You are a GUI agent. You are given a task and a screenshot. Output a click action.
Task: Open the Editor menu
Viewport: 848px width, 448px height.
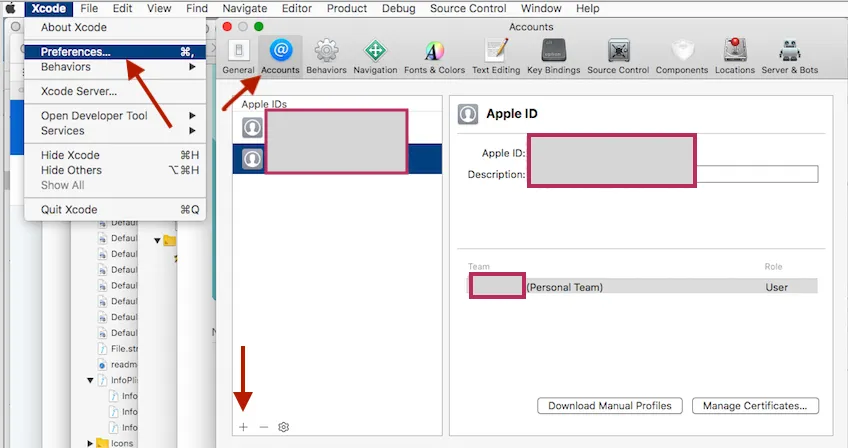(x=297, y=8)
